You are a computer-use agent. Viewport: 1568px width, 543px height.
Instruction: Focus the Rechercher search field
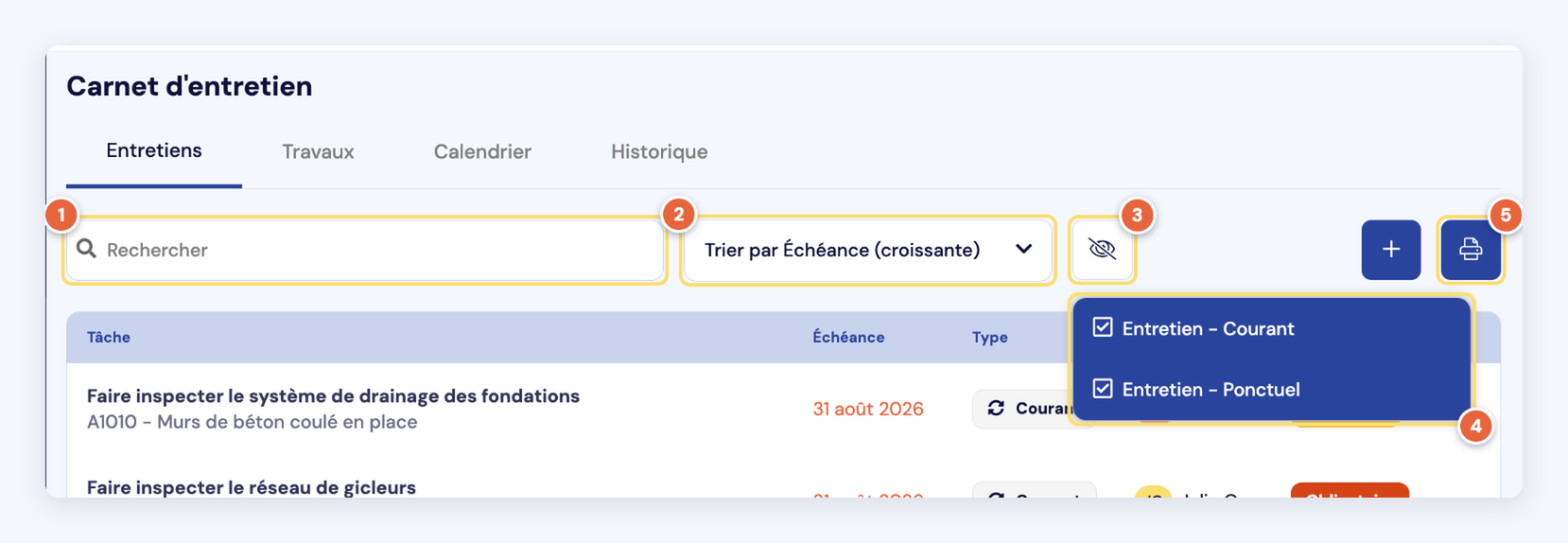(365, 250)
